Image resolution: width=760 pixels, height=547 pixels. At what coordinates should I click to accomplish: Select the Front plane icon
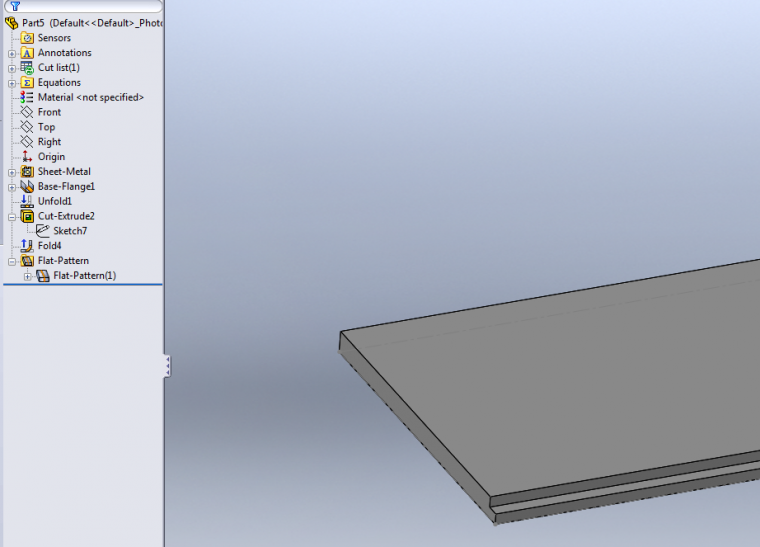click(27, 112)
